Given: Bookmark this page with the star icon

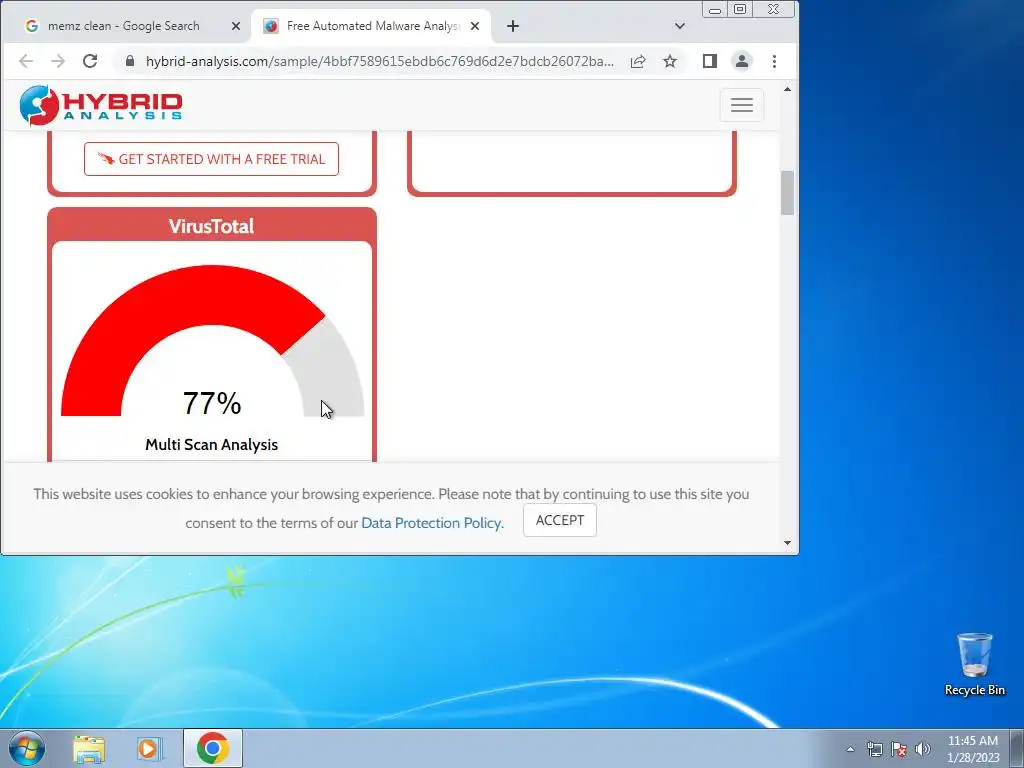Looking at the screenshot, I should [670, 61].
